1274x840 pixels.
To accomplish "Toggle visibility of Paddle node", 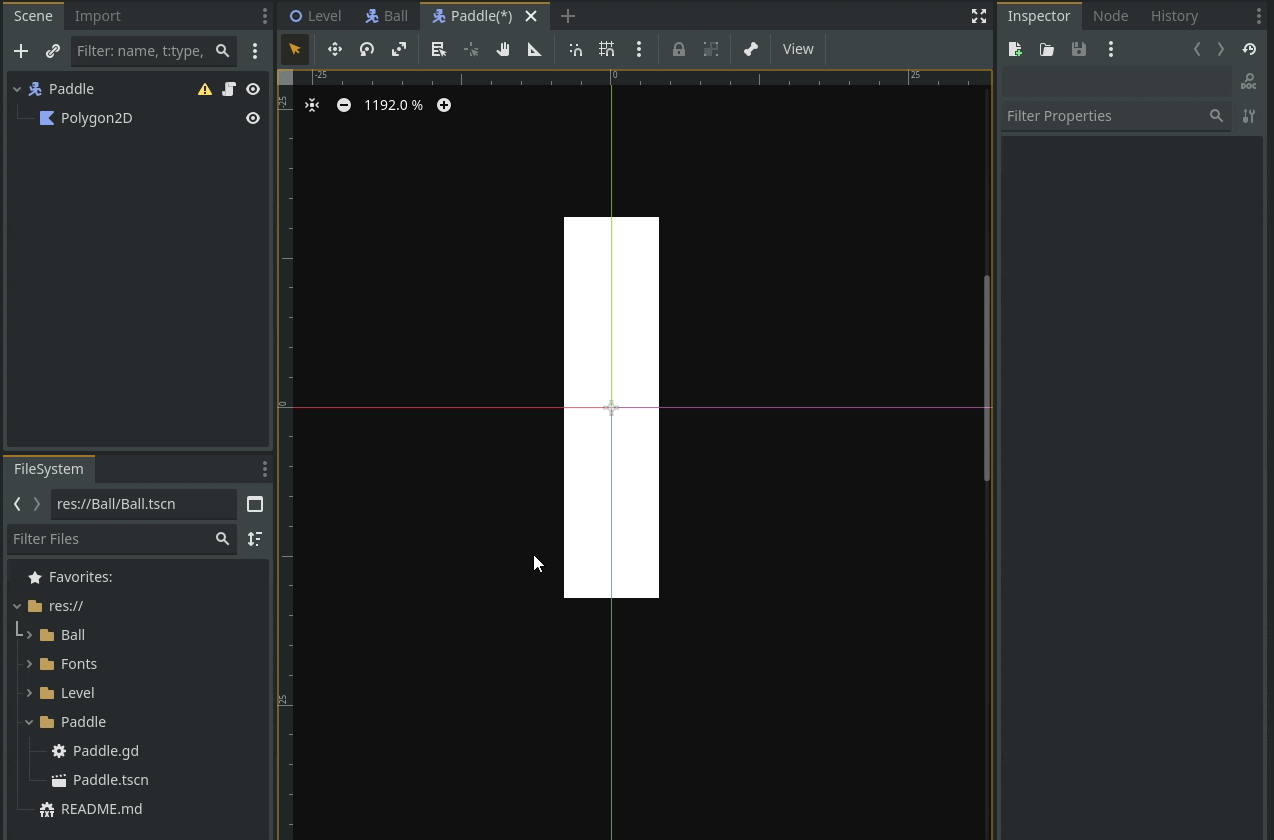I will (x=253, y=89).
